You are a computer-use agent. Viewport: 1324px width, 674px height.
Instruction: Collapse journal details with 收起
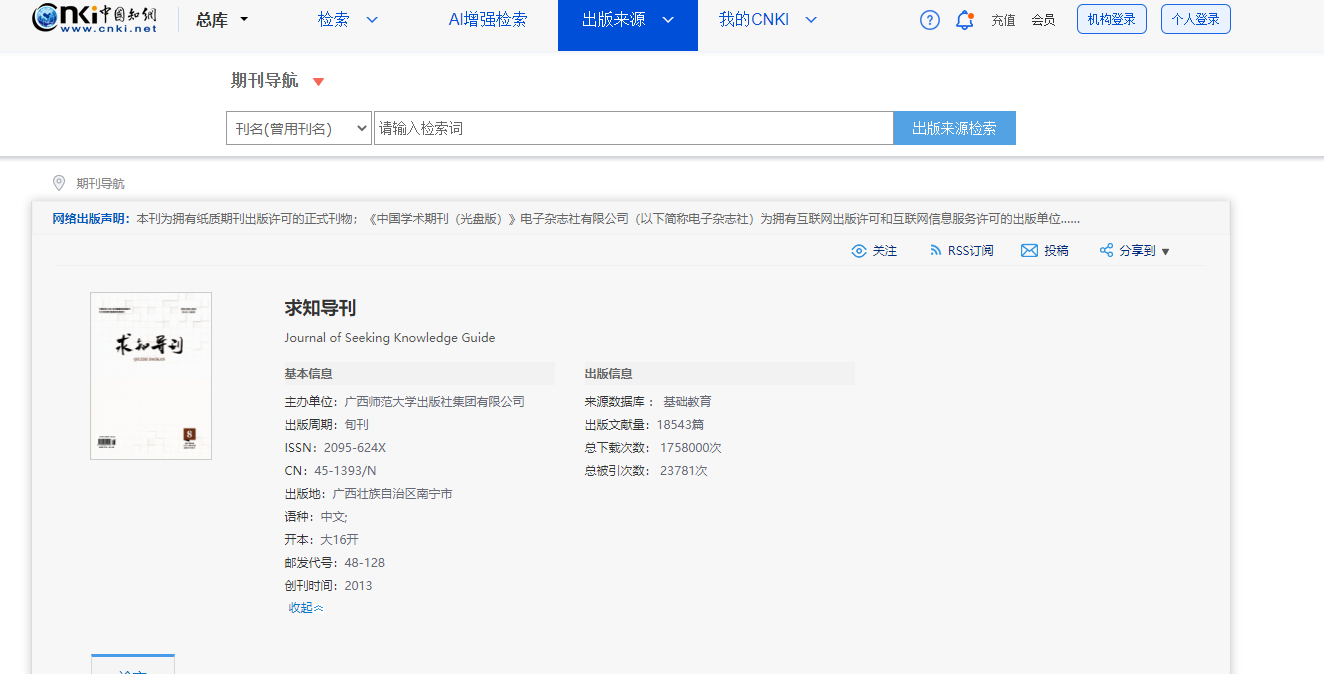tap(306, 608)
